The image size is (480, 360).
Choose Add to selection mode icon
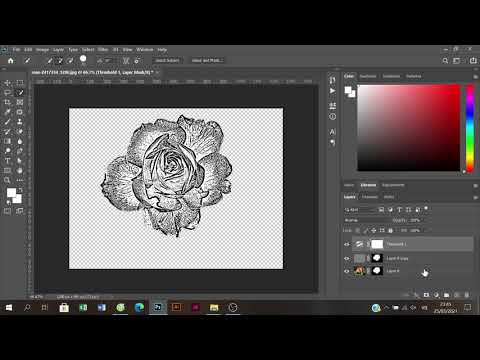pos(60,60)
